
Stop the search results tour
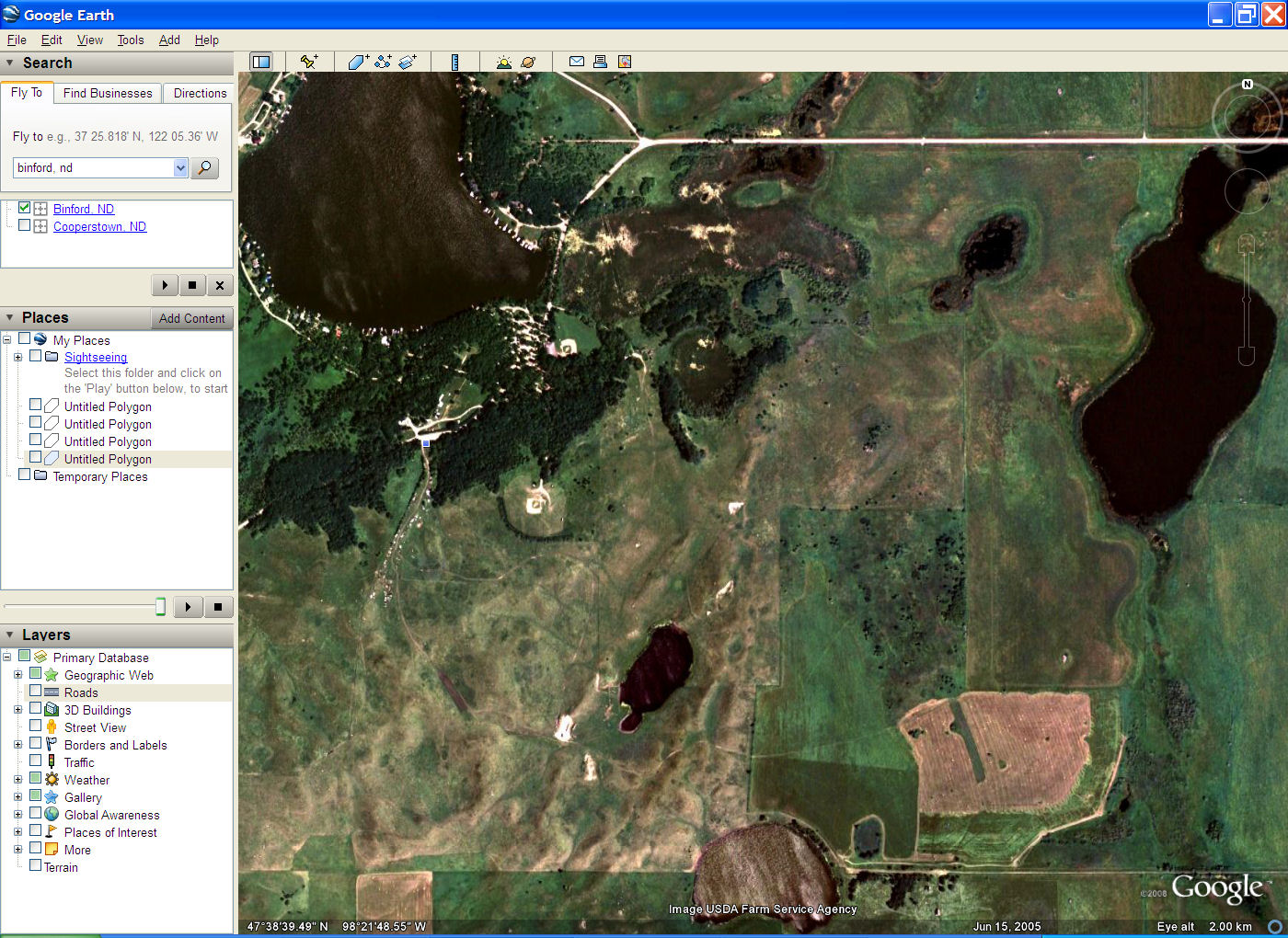(x=192, y=285)
